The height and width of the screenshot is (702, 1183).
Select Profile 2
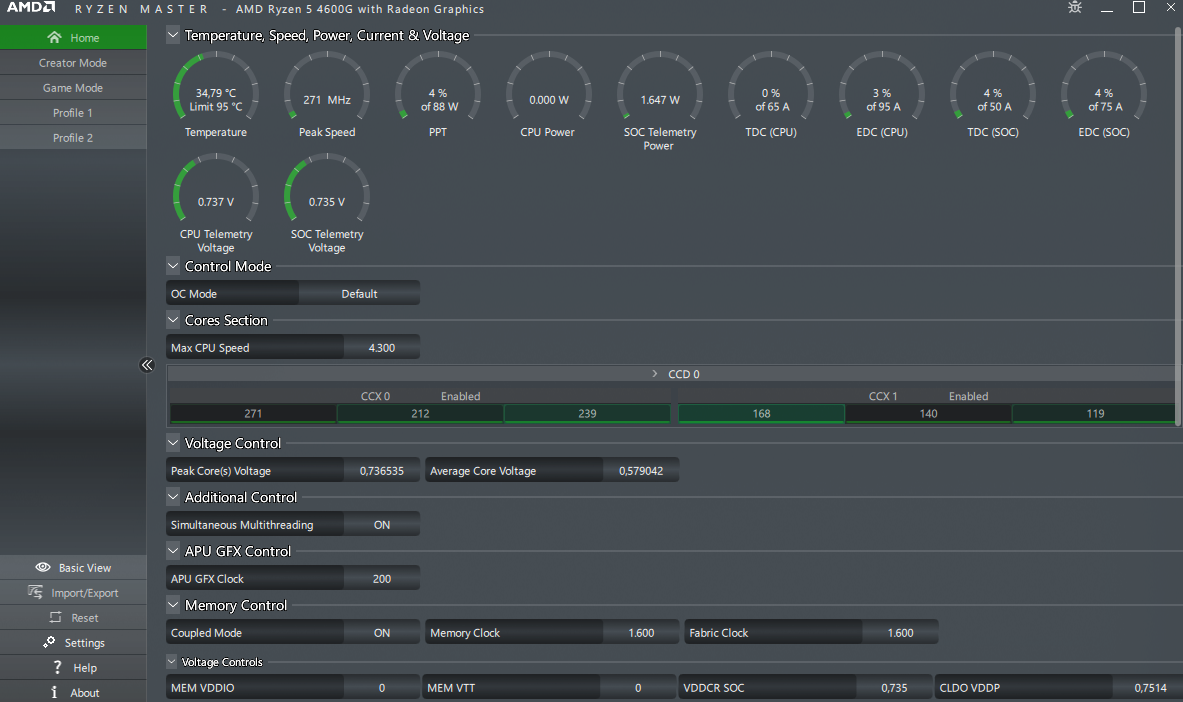pos(73,137)
